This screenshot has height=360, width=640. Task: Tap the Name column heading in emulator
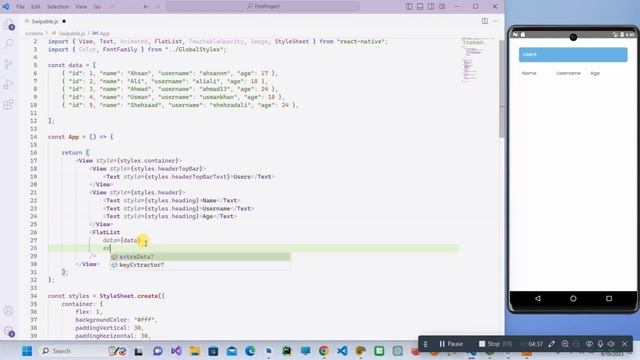pos(529,73)
